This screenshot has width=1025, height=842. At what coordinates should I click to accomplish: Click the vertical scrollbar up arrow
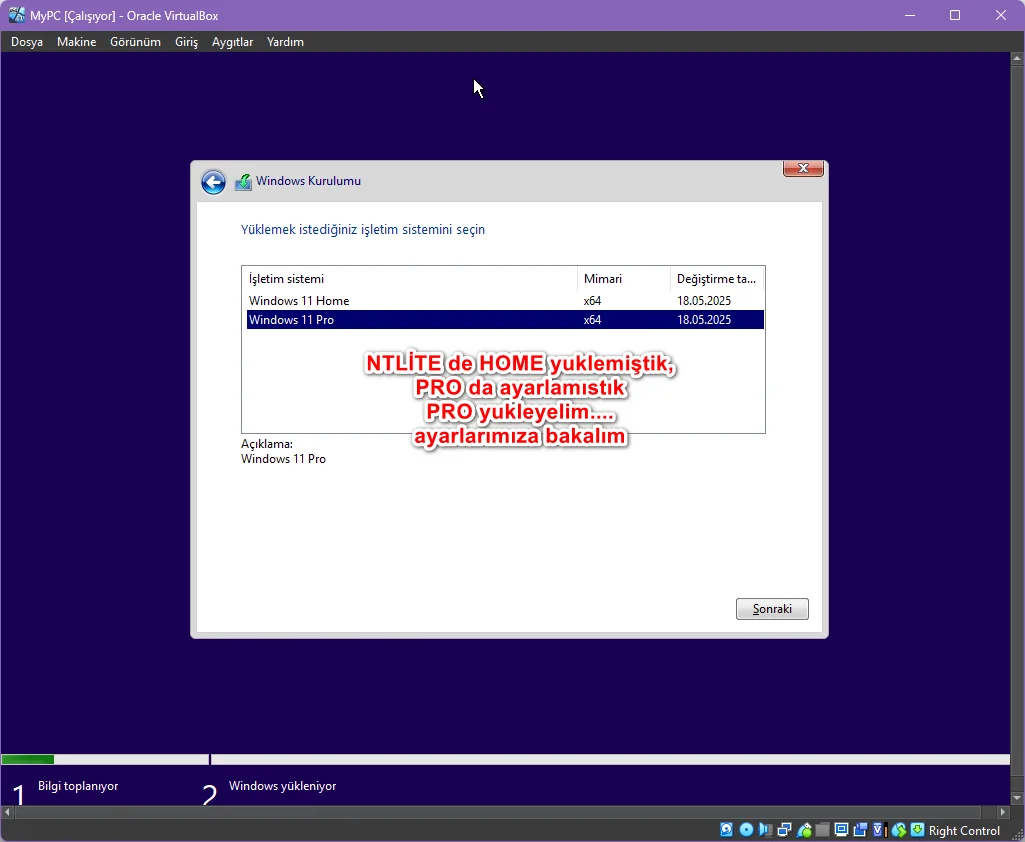(x=1017, y=59)
